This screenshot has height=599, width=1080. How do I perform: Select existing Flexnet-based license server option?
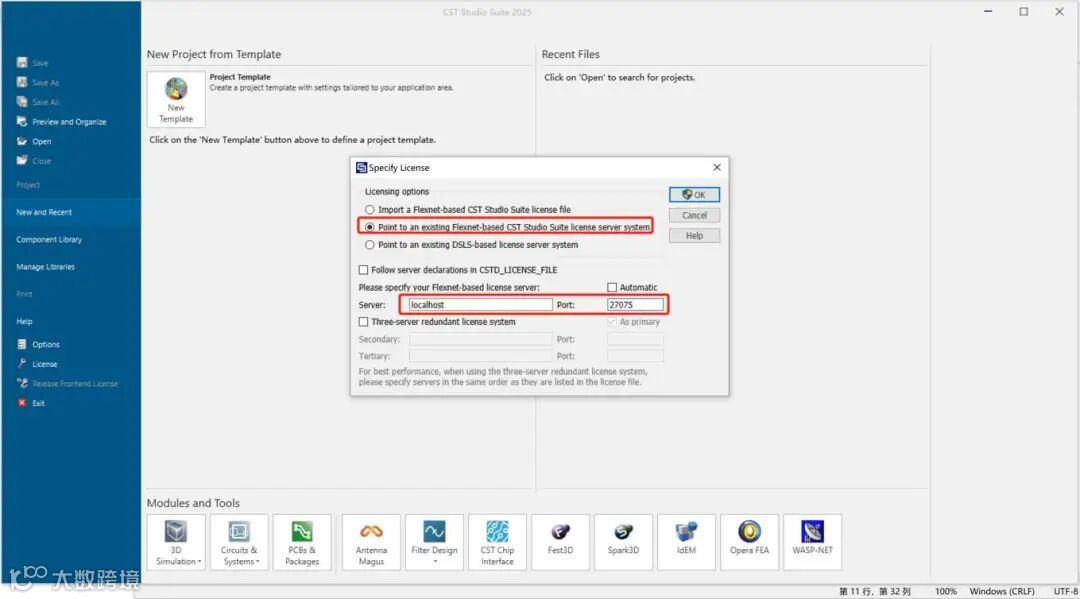click(370, 227)
